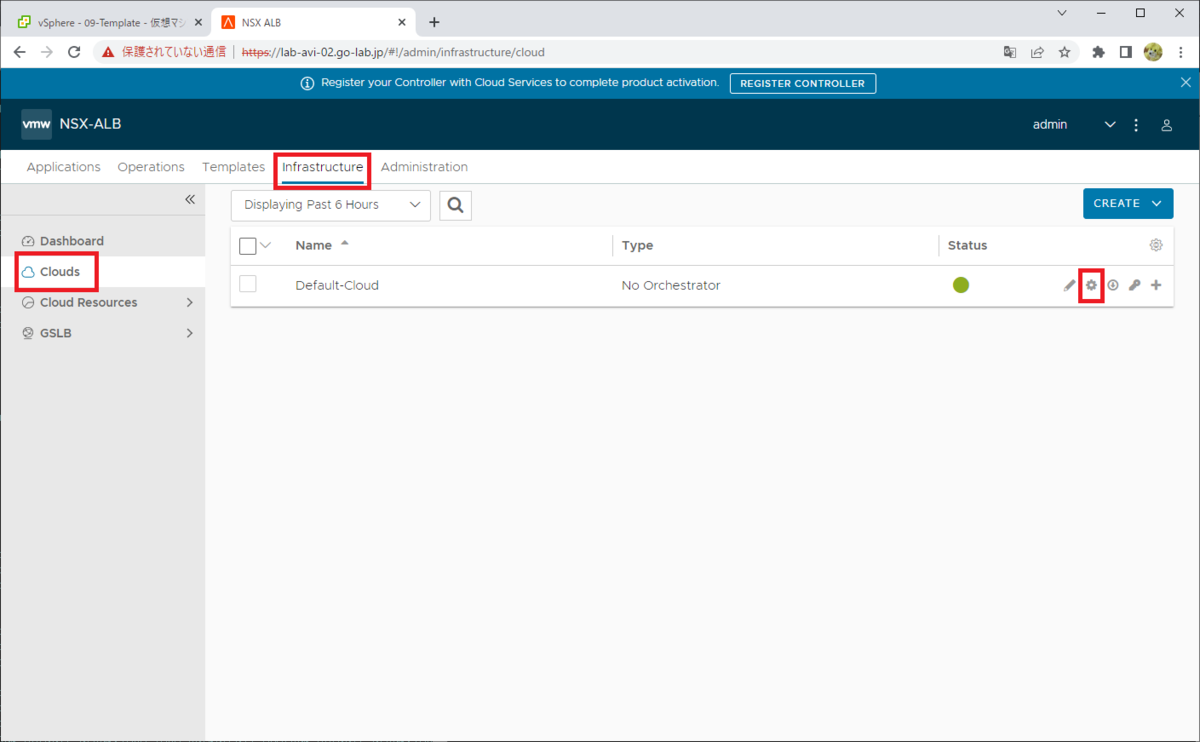Open Chrome extensions puzzle icon
1200x742 pixels.
click(1098, 52)
